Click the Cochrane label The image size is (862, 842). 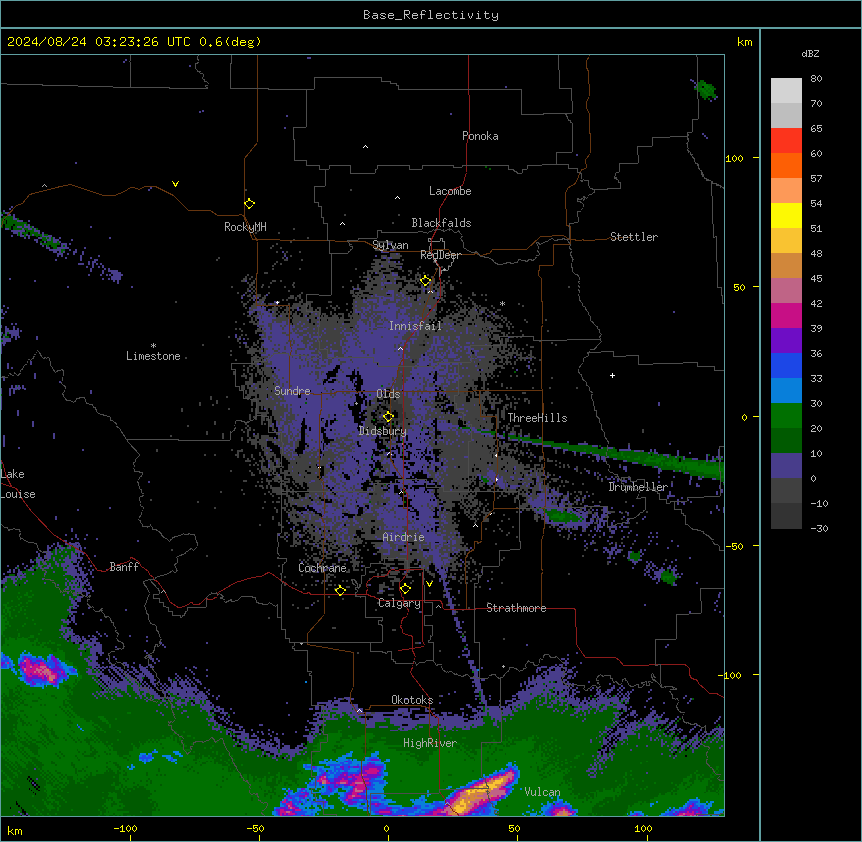pos(322,568)
